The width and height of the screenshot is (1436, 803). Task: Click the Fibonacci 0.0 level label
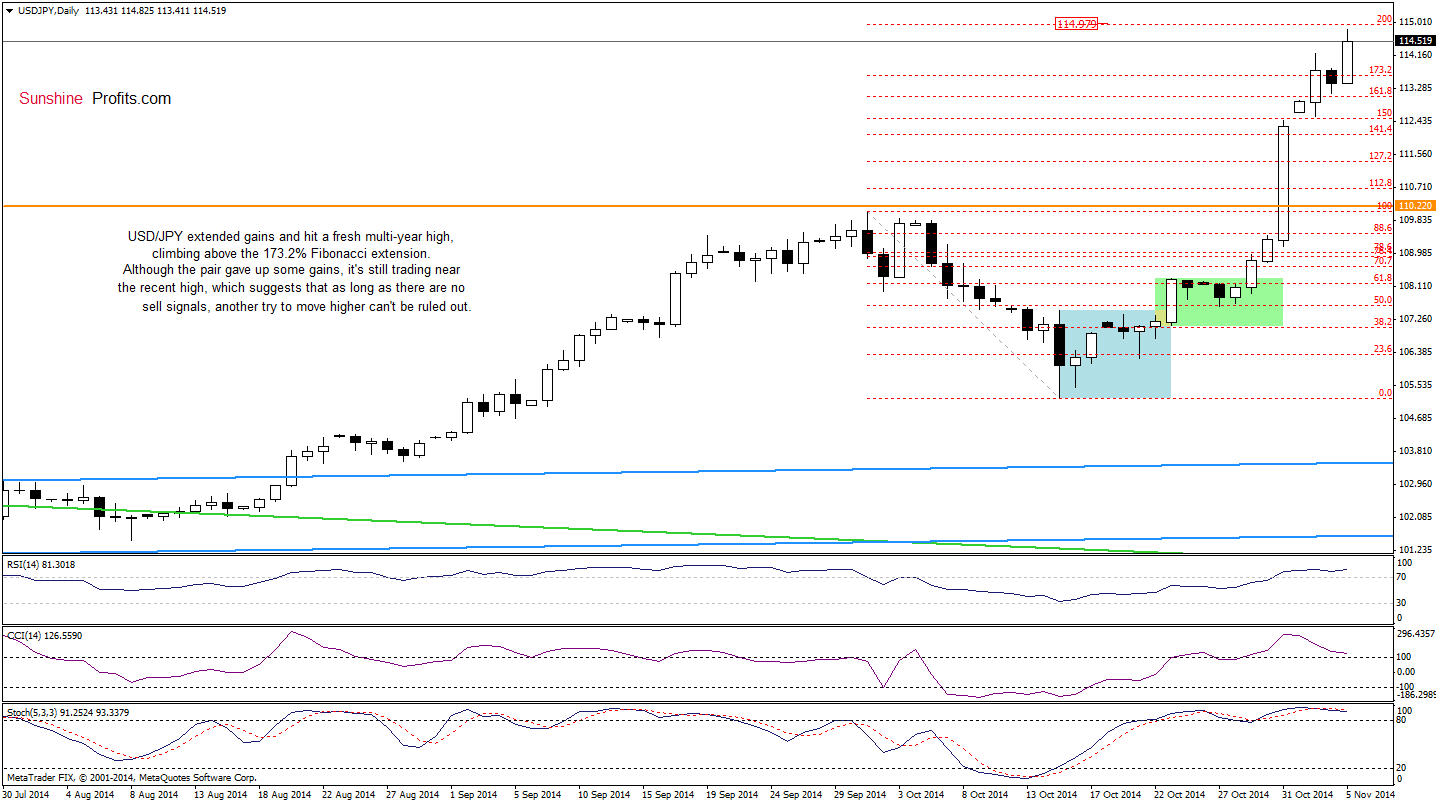(1385, 393)
